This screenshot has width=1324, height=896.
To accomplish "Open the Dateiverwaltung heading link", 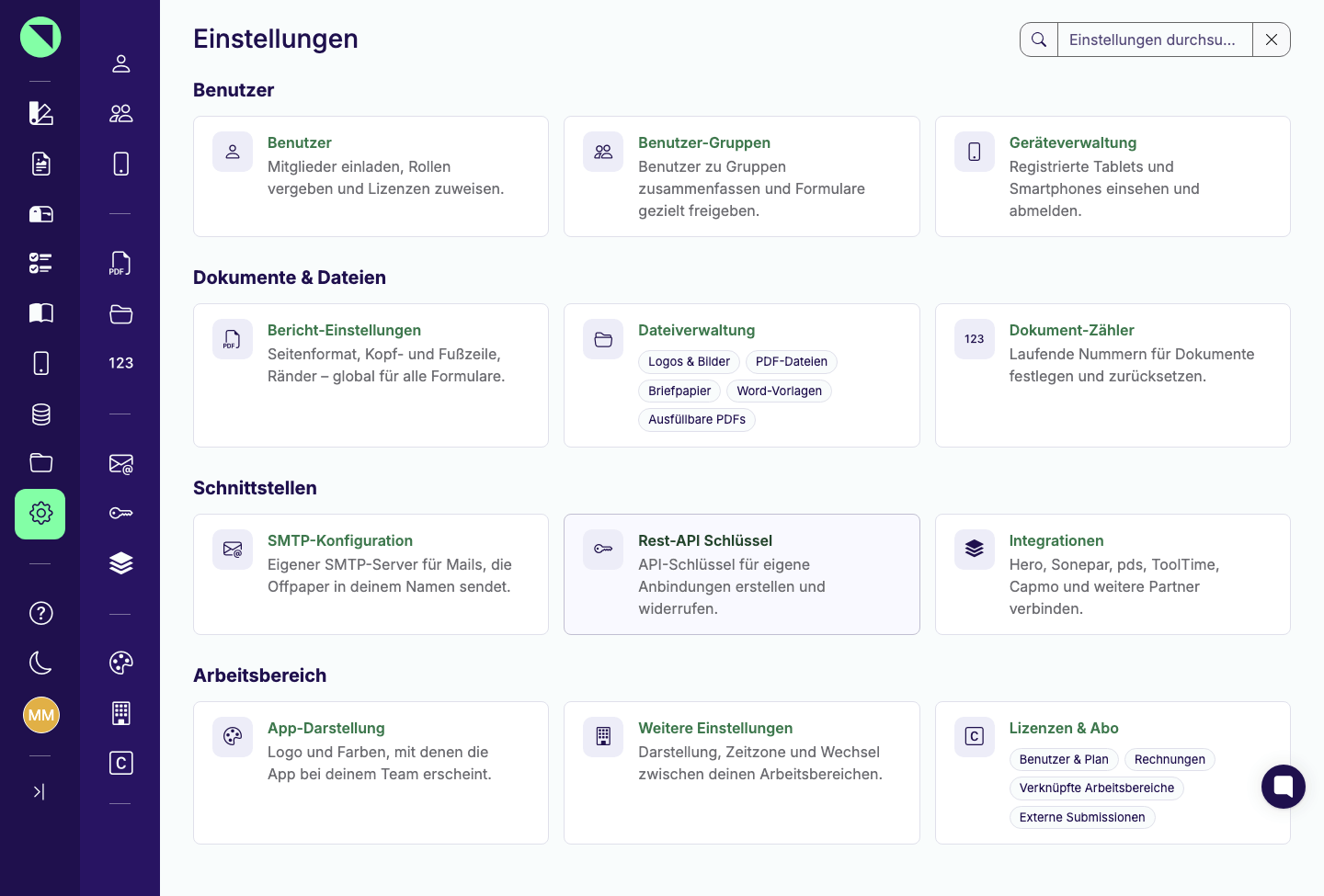I will click(x=696, y=330).
